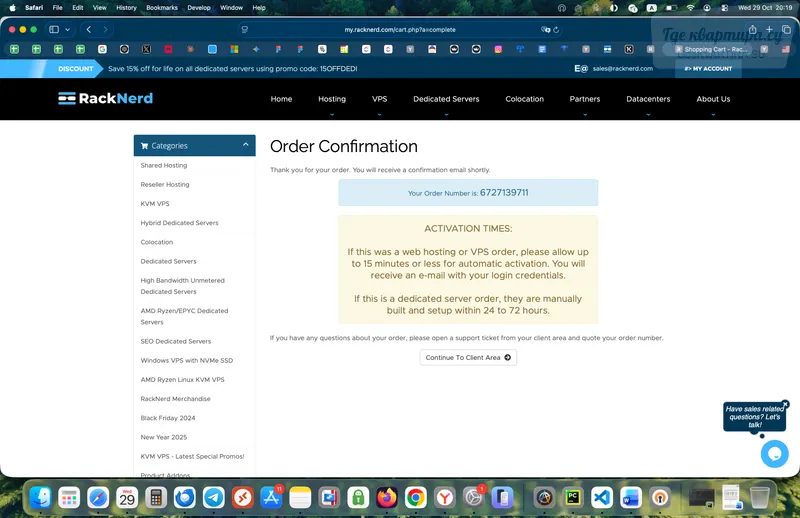Select RackNerd Merchandise category

tap(176, 399)
